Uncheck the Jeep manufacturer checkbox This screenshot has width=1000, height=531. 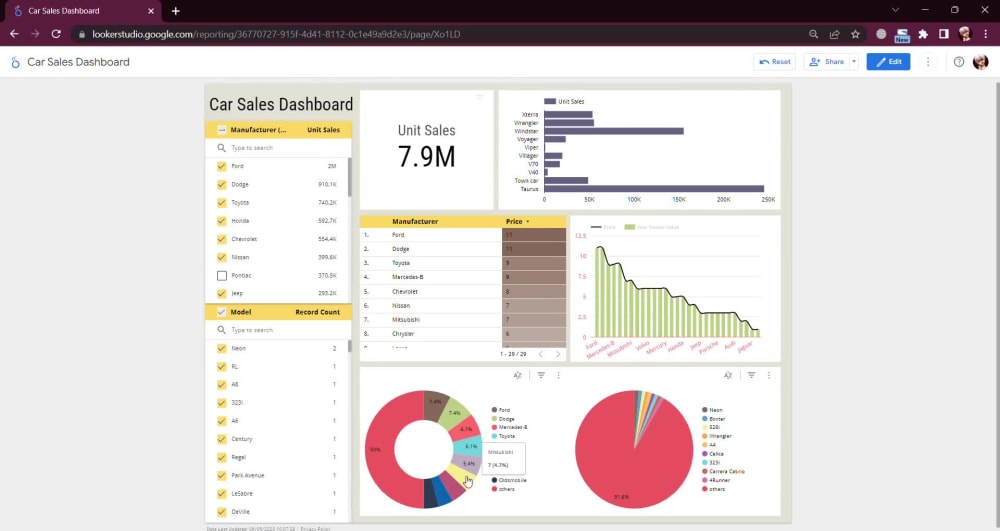pyautogui.click(x=221, y=293)
